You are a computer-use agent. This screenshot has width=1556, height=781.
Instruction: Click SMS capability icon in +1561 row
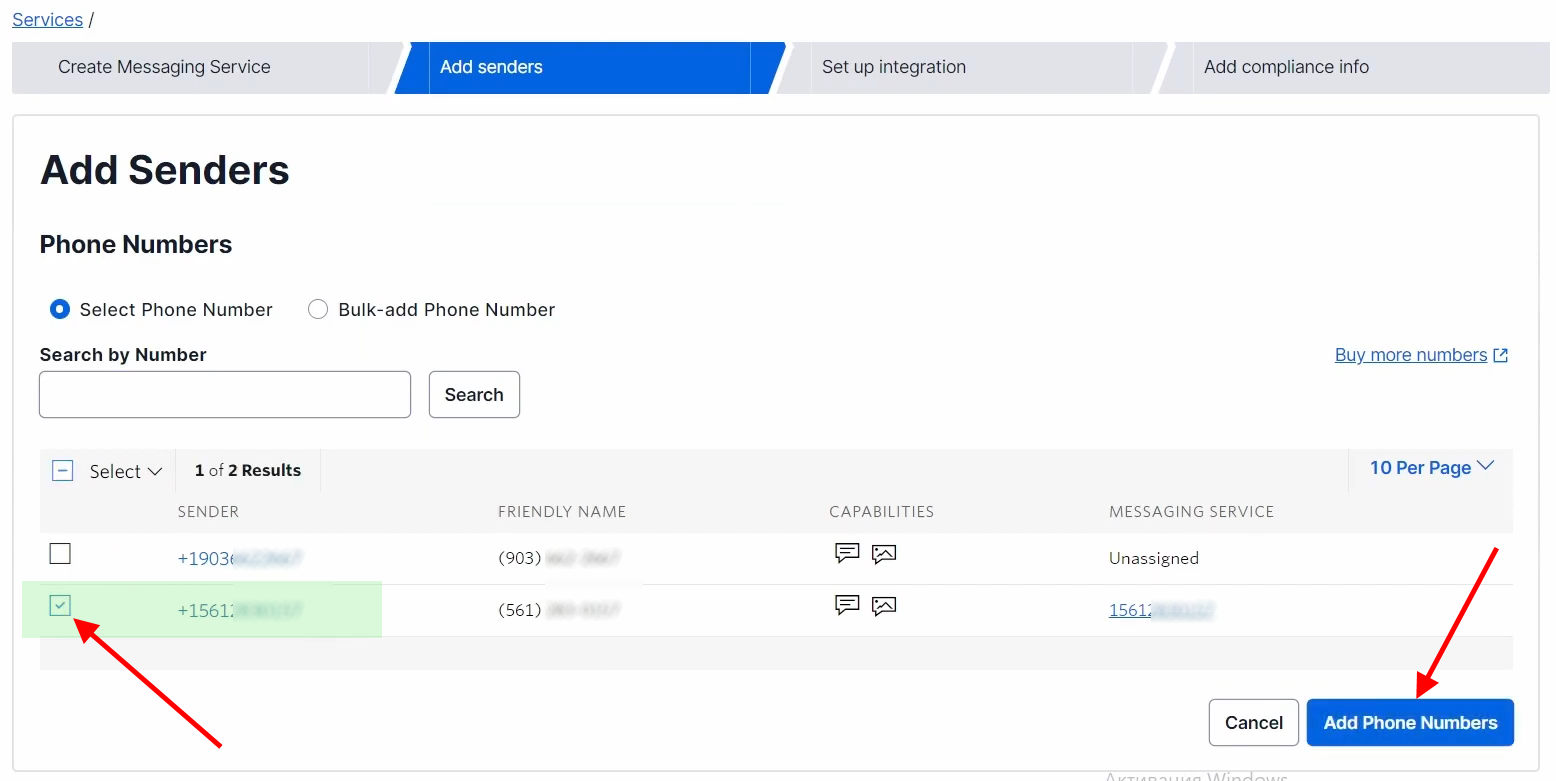[x=847, y=605]
